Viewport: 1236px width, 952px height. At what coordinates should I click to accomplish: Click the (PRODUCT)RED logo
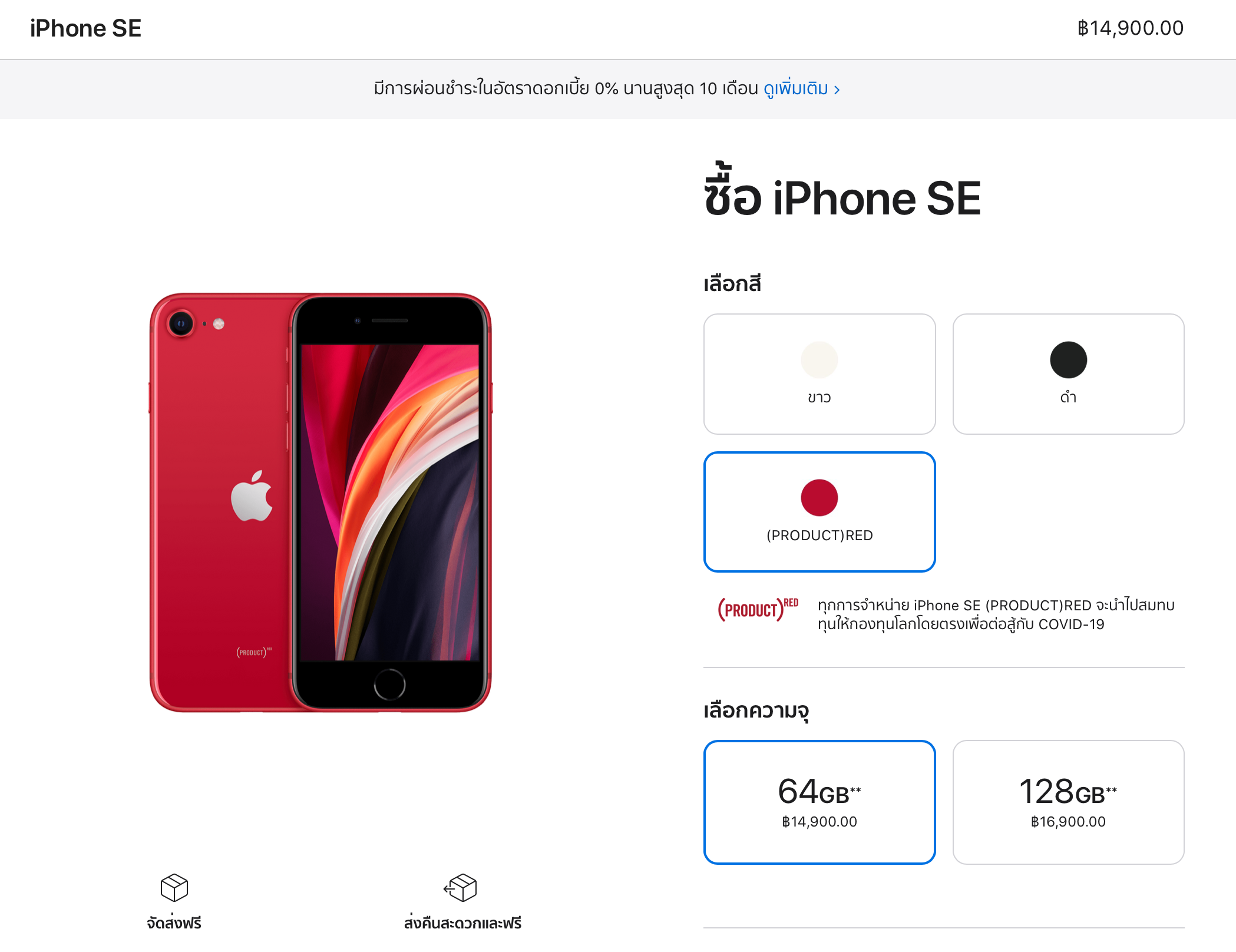point(758,610)
